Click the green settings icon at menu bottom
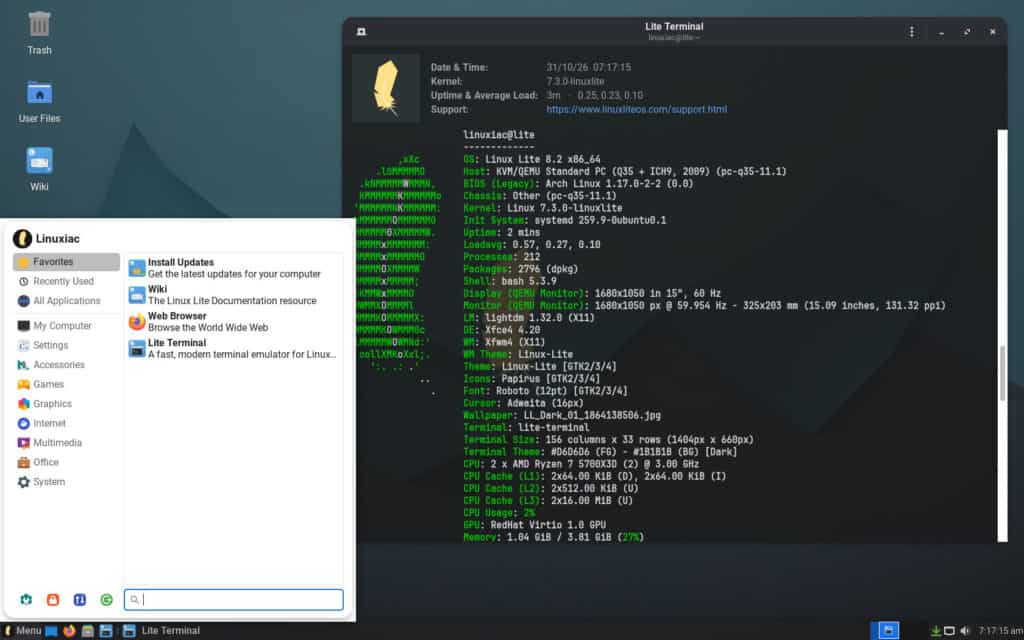Image resolution: width=1024 pixels, height=640 pixels. (26, 600)
